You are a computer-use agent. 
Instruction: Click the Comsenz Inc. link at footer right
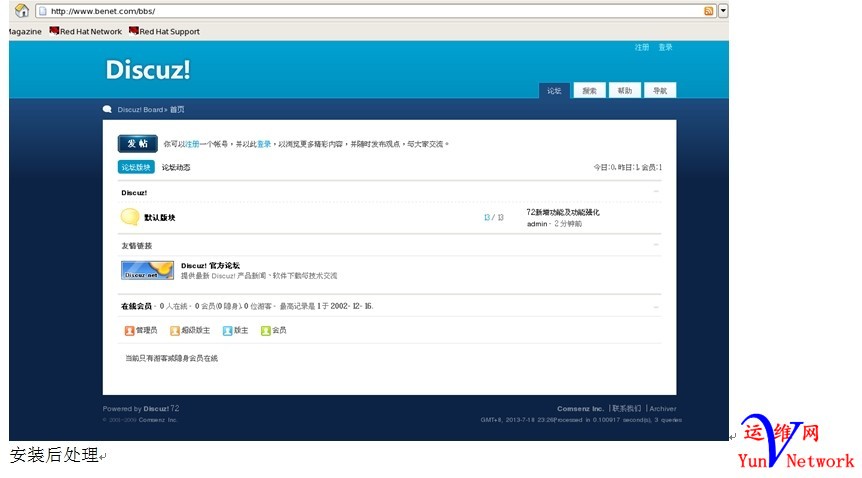580,409
